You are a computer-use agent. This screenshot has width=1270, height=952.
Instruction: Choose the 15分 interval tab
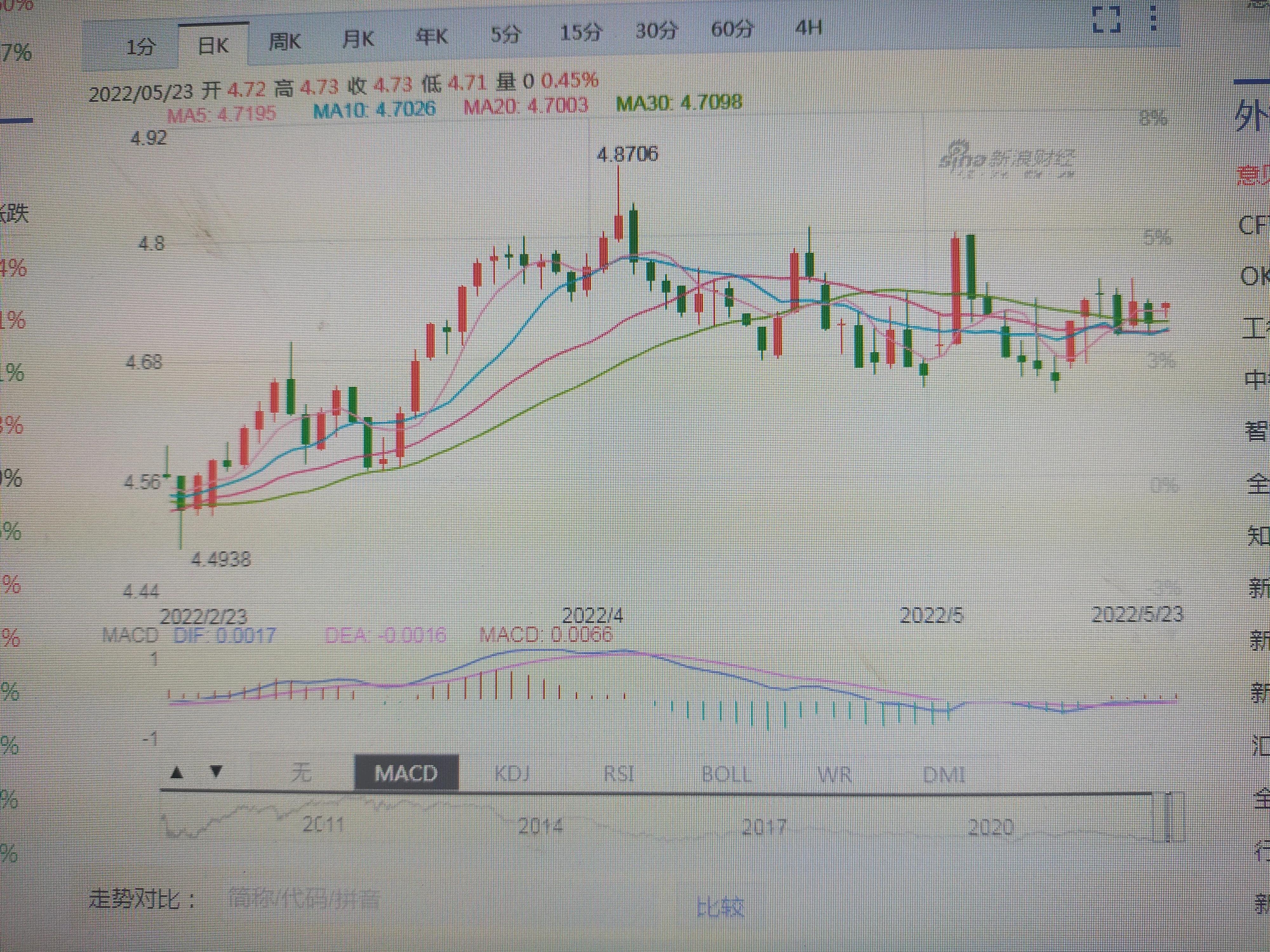(581, 32)
